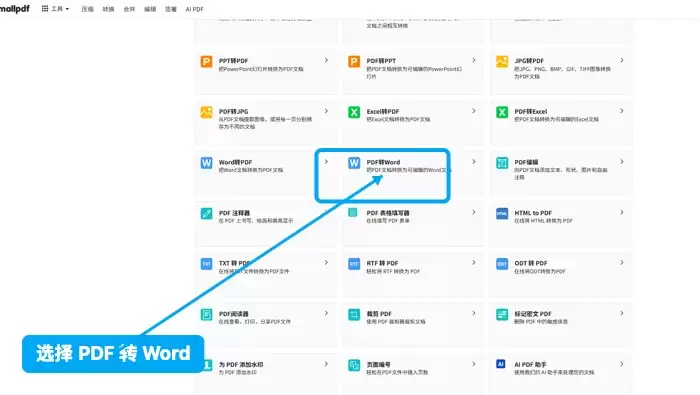Click the 标记密文 PDF redact icon
The width and height of the screenshot is (700, 395).
pyautogui.click(x=502, y=315)
